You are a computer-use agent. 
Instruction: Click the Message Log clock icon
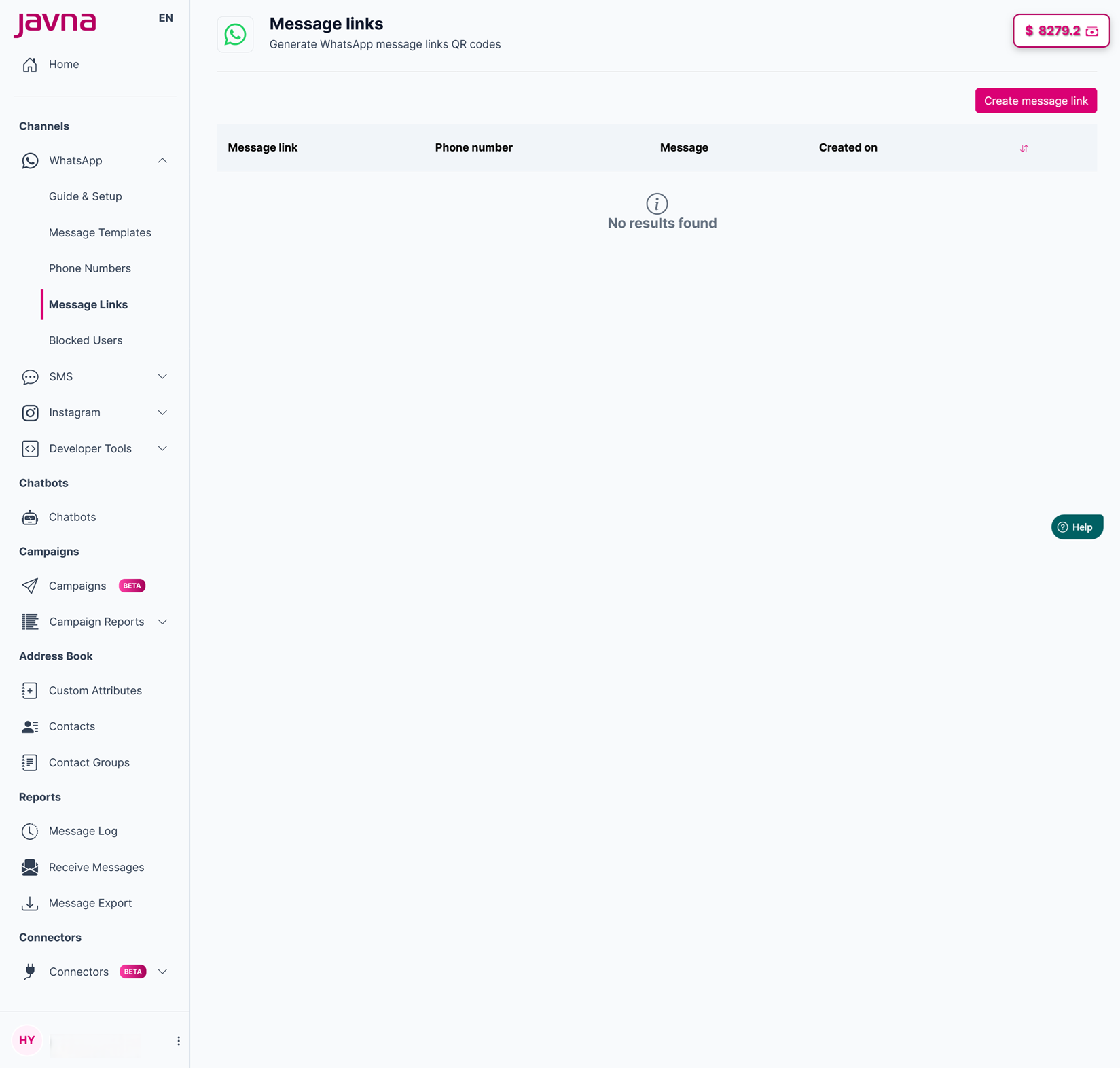click(30, 832)
